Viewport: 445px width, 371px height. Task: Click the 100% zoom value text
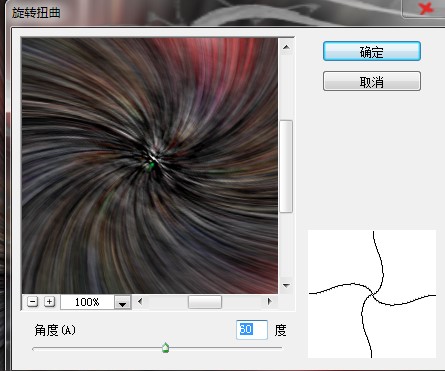(87, 302)
